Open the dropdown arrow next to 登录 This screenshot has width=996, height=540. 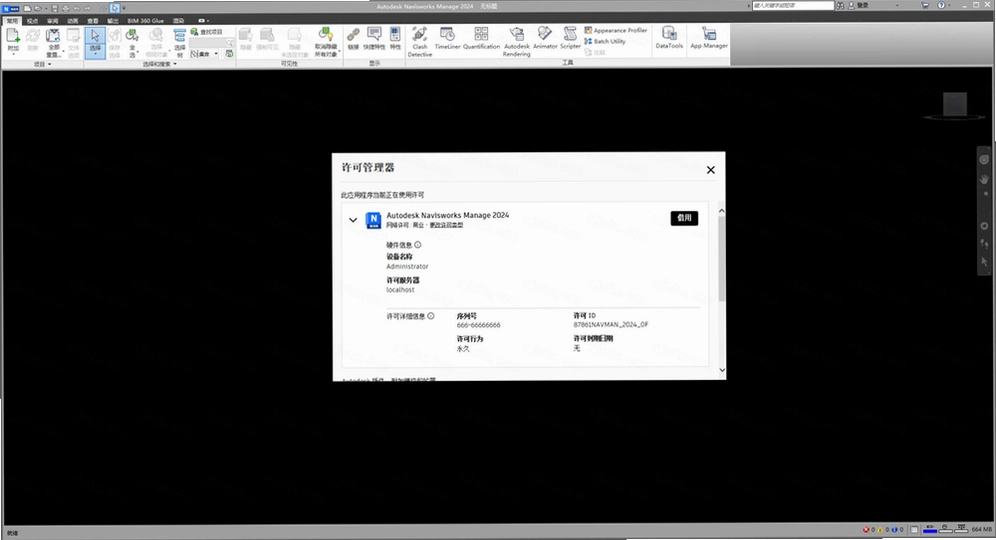pos(898,5)
